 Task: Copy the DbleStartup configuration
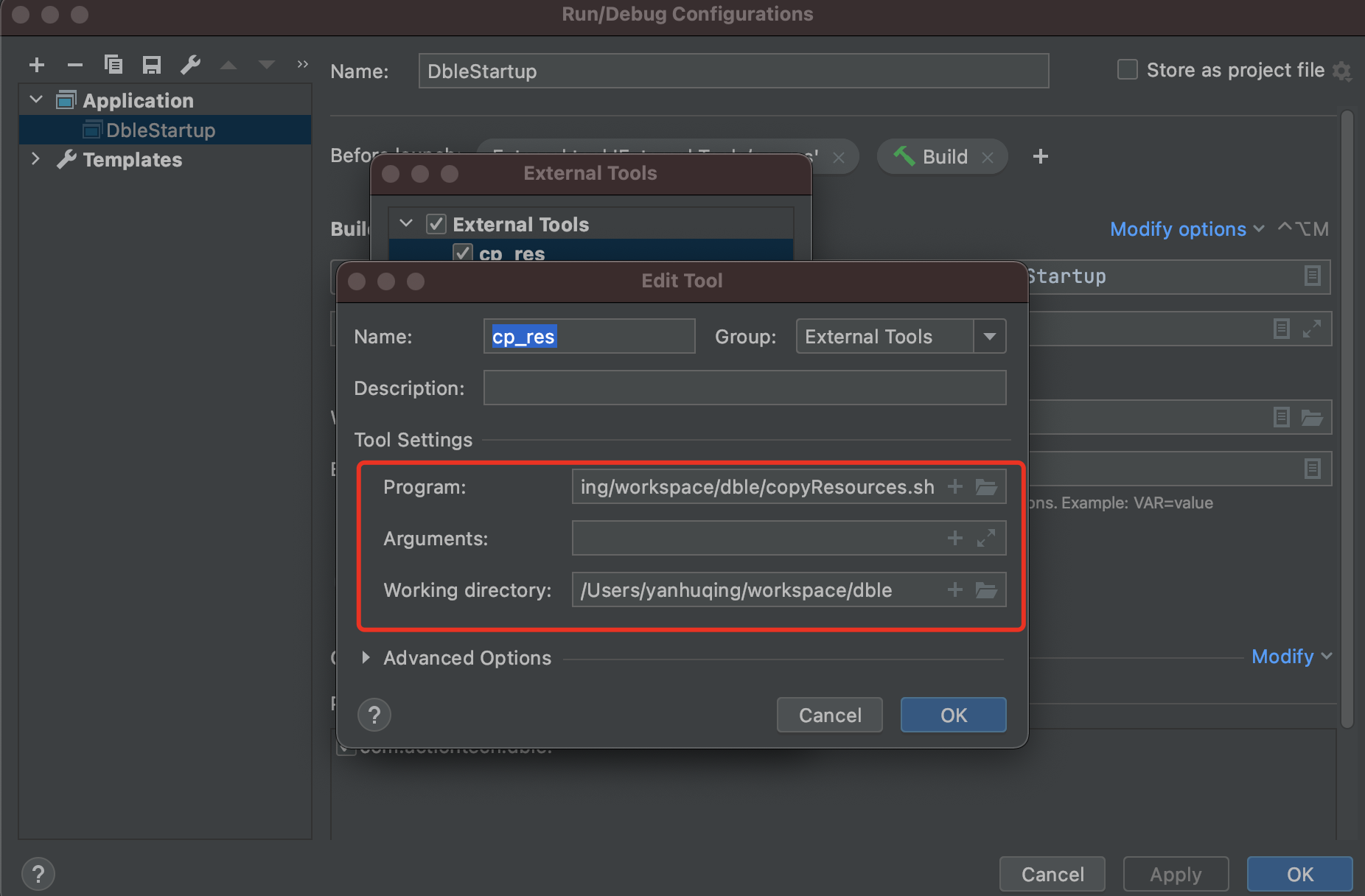tap(114, 65)
